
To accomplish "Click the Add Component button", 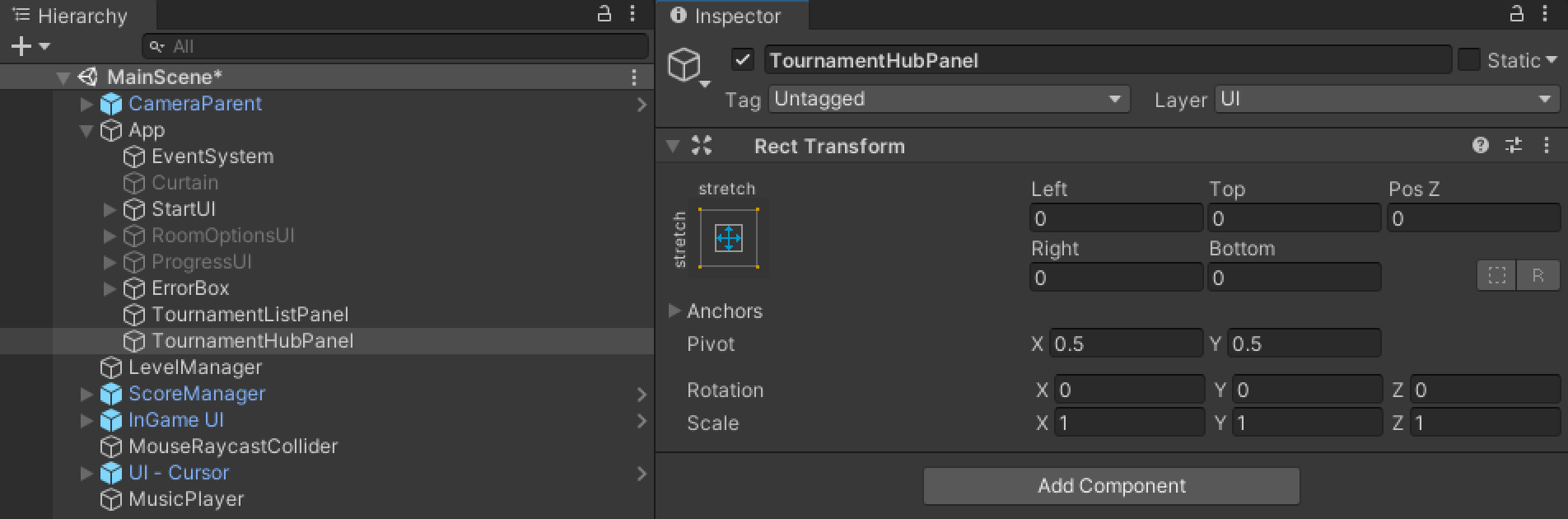I will point(1111,486).
